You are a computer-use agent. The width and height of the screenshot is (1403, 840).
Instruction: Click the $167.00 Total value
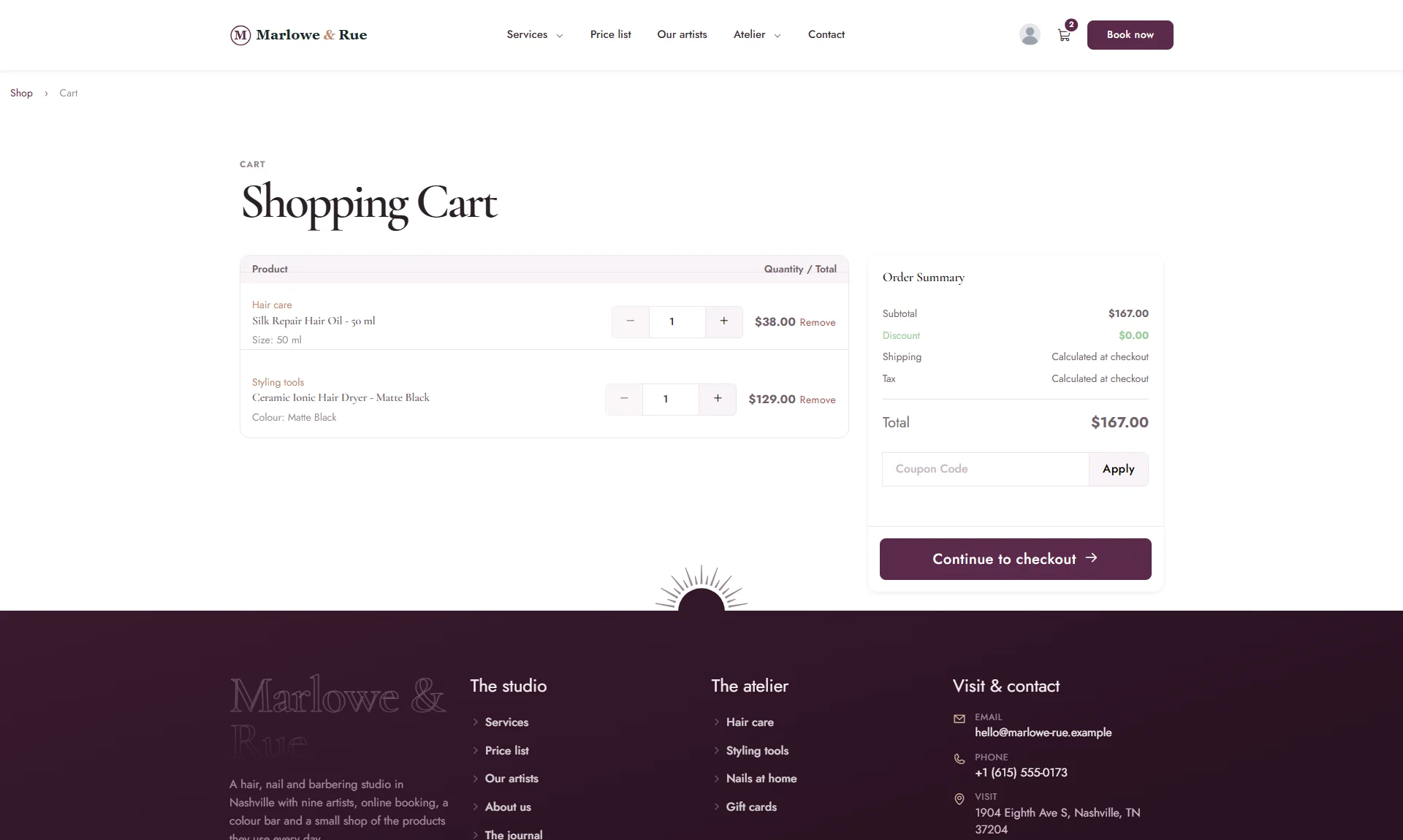1119,422
